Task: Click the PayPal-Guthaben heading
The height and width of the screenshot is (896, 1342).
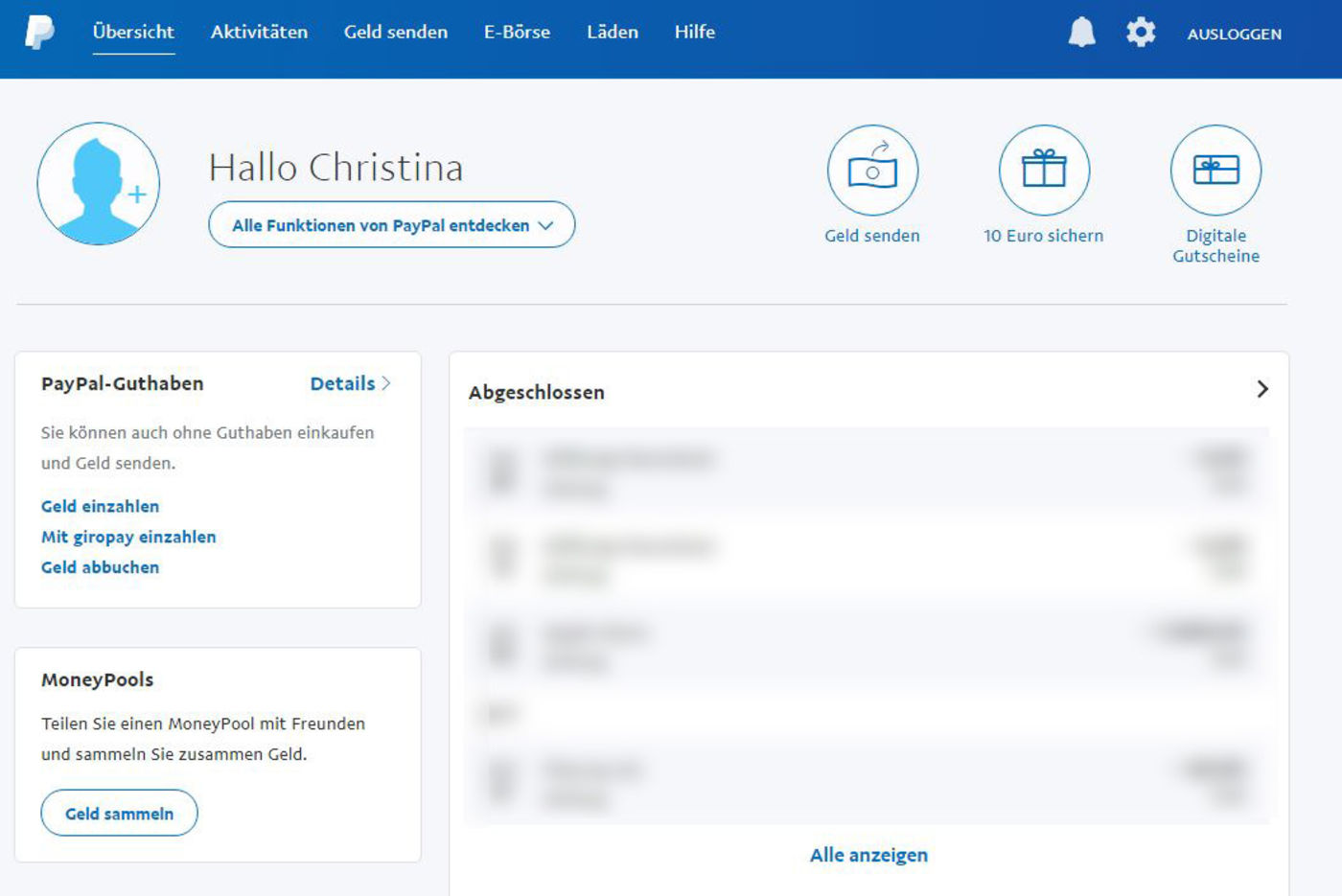Action: tap(123, 383)
